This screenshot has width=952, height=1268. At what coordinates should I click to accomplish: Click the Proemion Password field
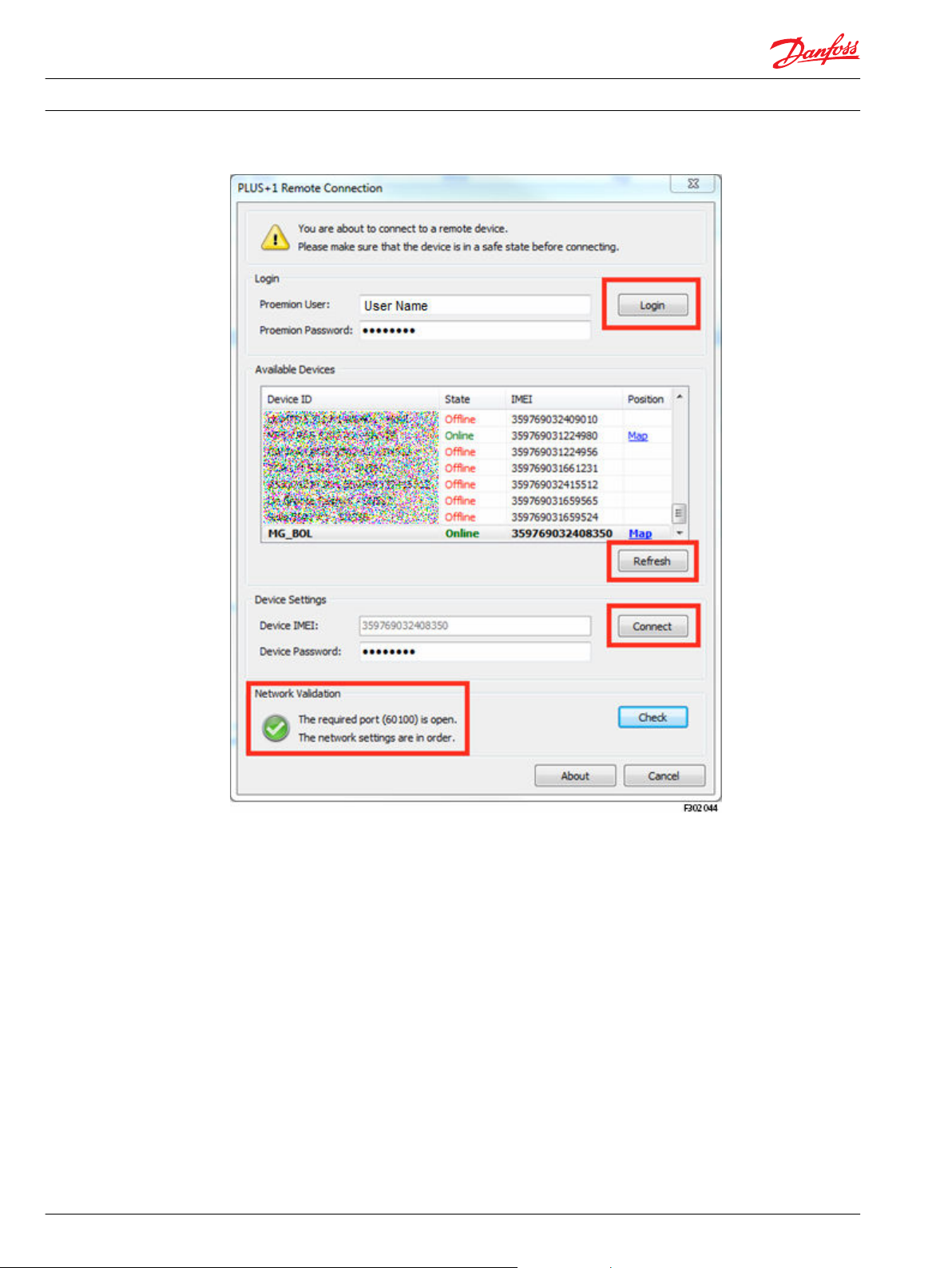474,331
